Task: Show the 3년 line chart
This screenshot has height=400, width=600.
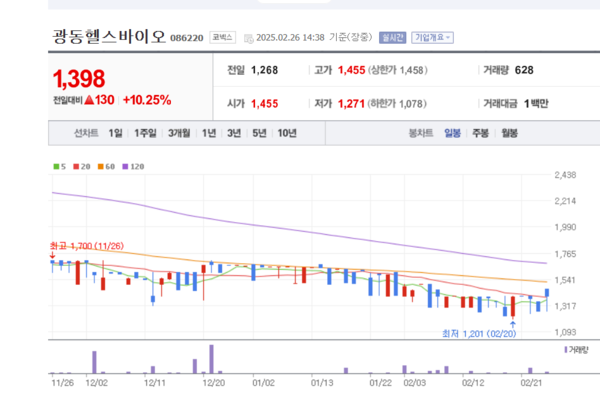Action: click(x=234, y=133)
